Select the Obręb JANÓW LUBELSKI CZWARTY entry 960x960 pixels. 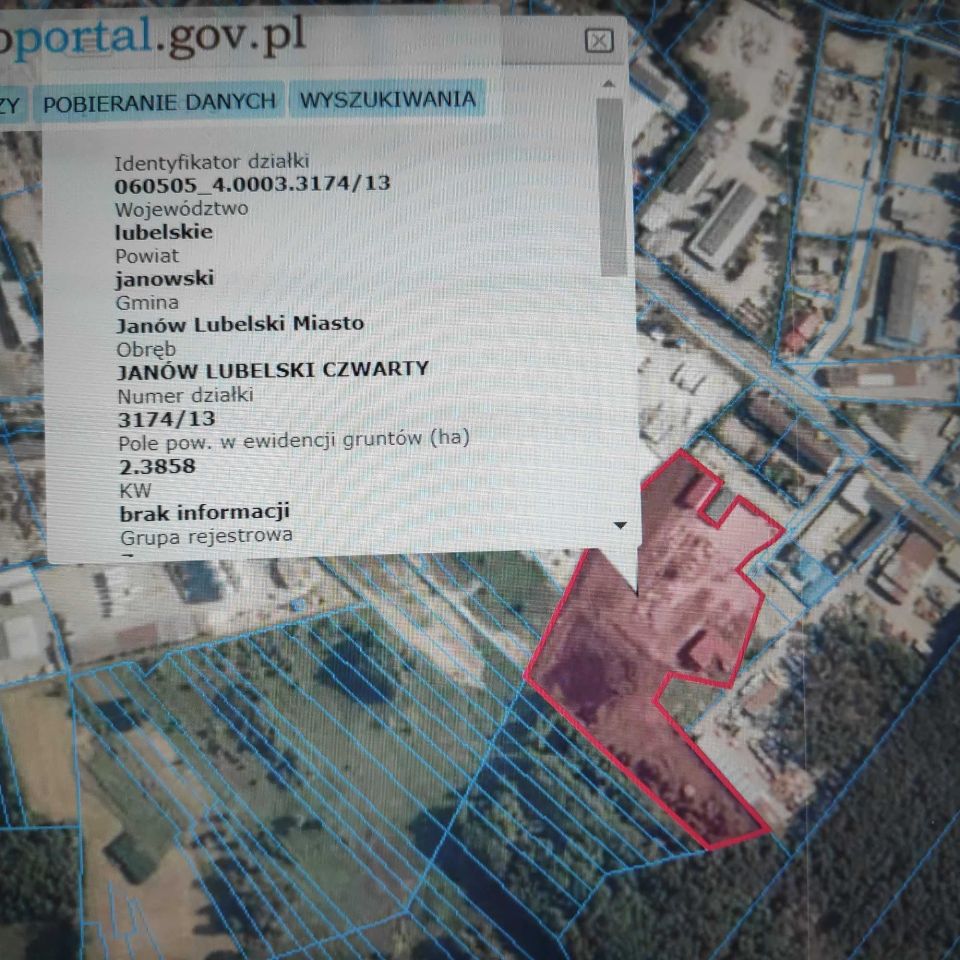point(274,368)
